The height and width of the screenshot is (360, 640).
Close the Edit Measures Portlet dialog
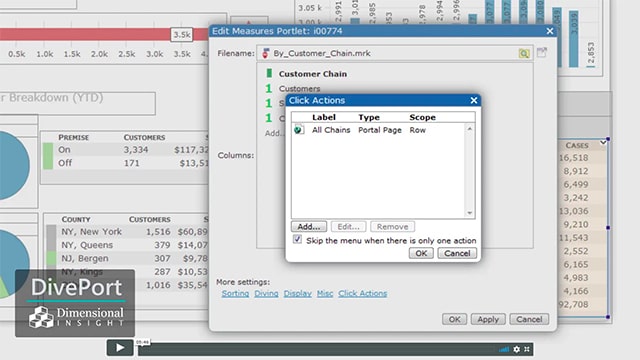coord(550,31)
